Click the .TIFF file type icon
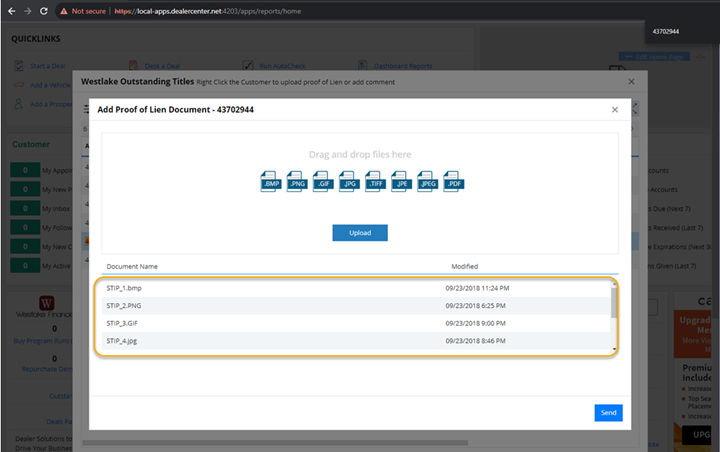 [x=375, y=181]
